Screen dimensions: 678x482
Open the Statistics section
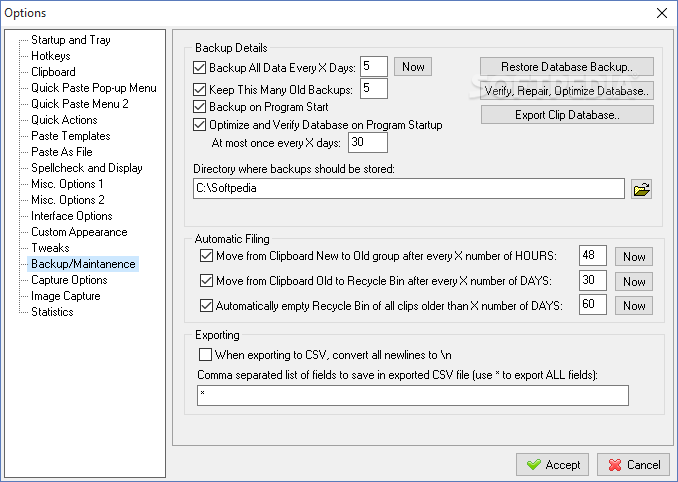coord(52,312)
